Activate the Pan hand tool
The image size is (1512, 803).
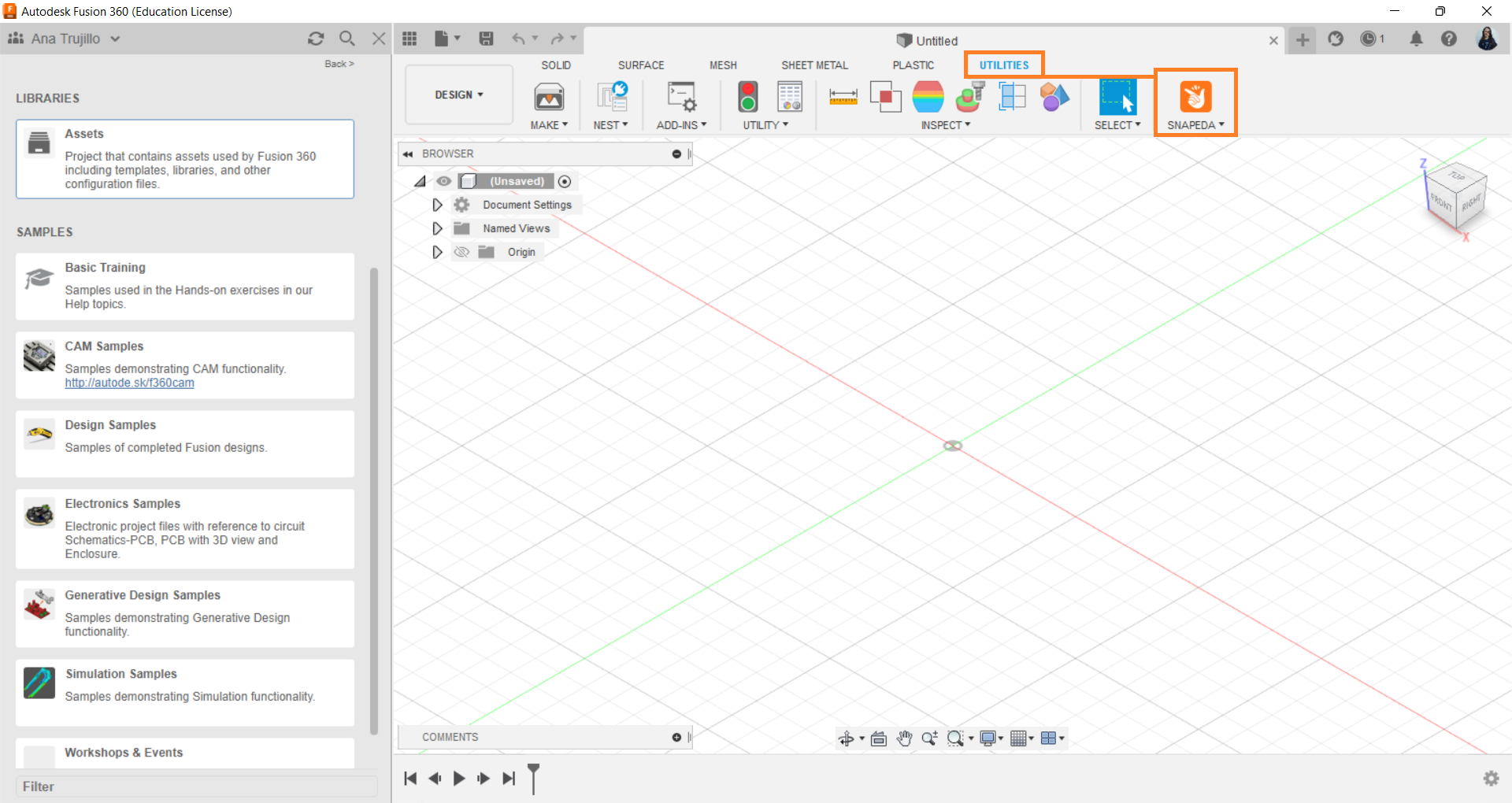coord(904,738)
